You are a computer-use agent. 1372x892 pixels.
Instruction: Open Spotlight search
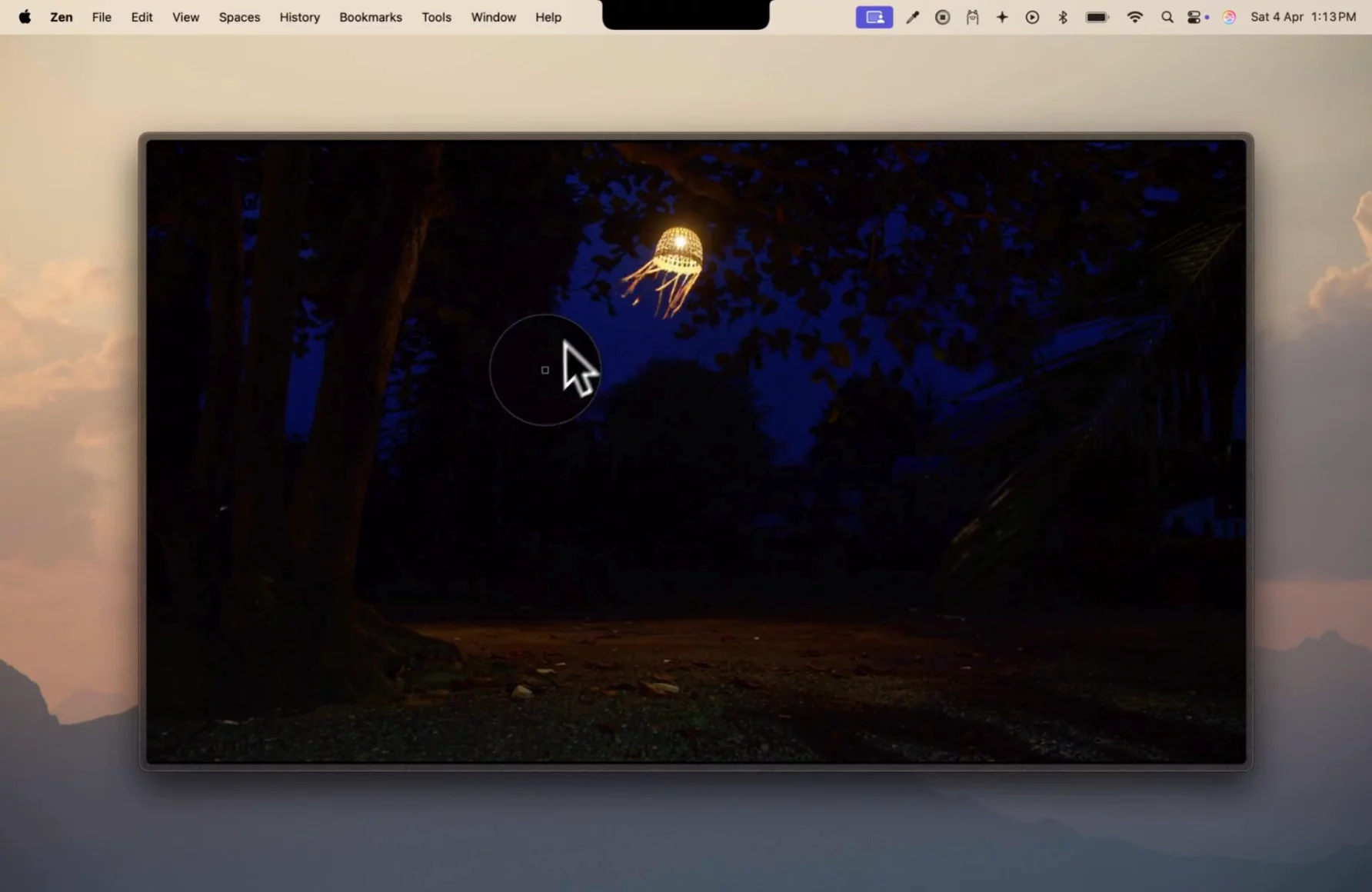click(1167, 17)
